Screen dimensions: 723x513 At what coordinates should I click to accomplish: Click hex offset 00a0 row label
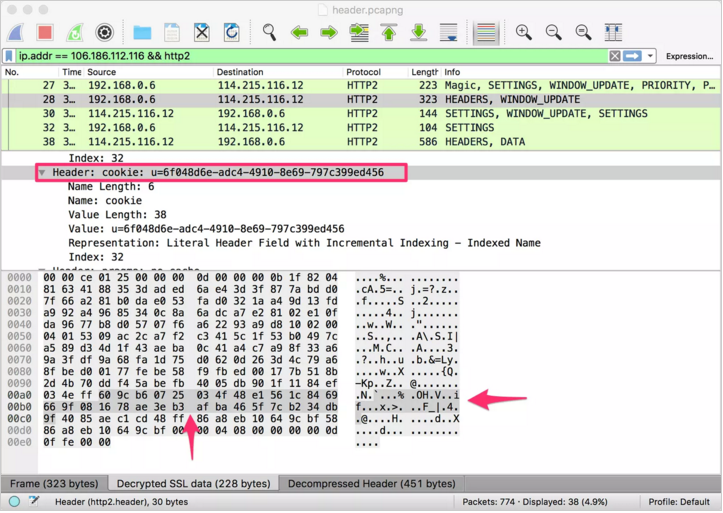coord(19,395)
